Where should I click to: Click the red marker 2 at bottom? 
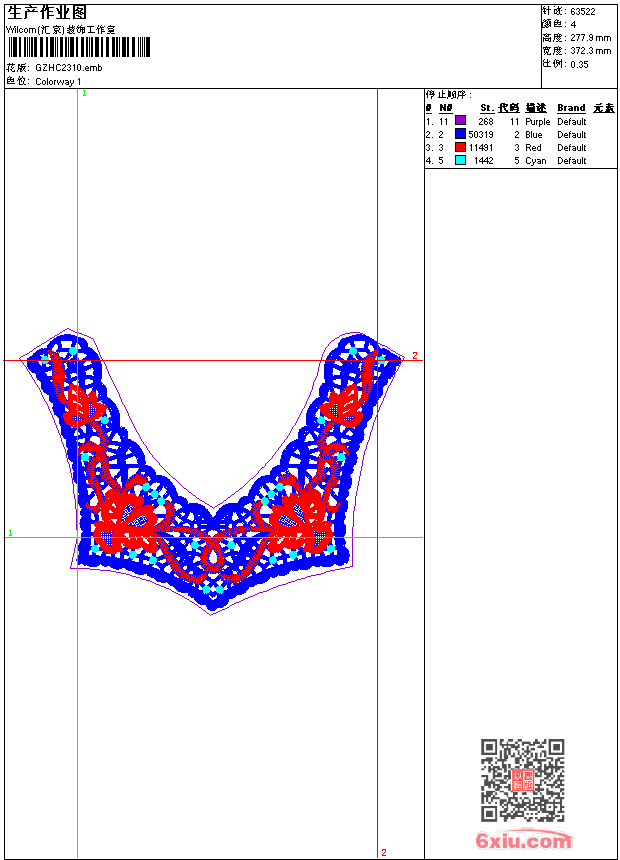[x=383, y=853]
